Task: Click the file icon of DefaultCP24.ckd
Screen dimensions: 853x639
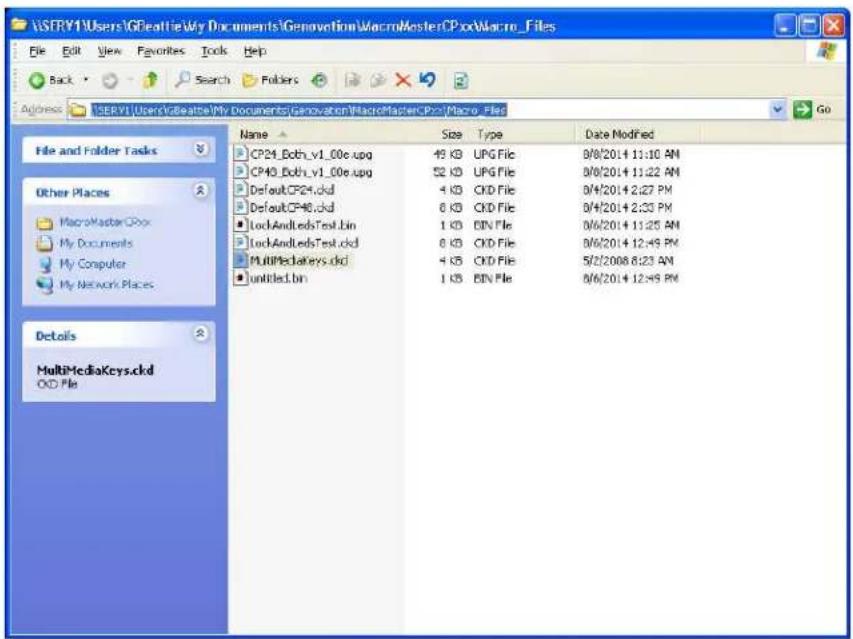Action: coord(240,190)
